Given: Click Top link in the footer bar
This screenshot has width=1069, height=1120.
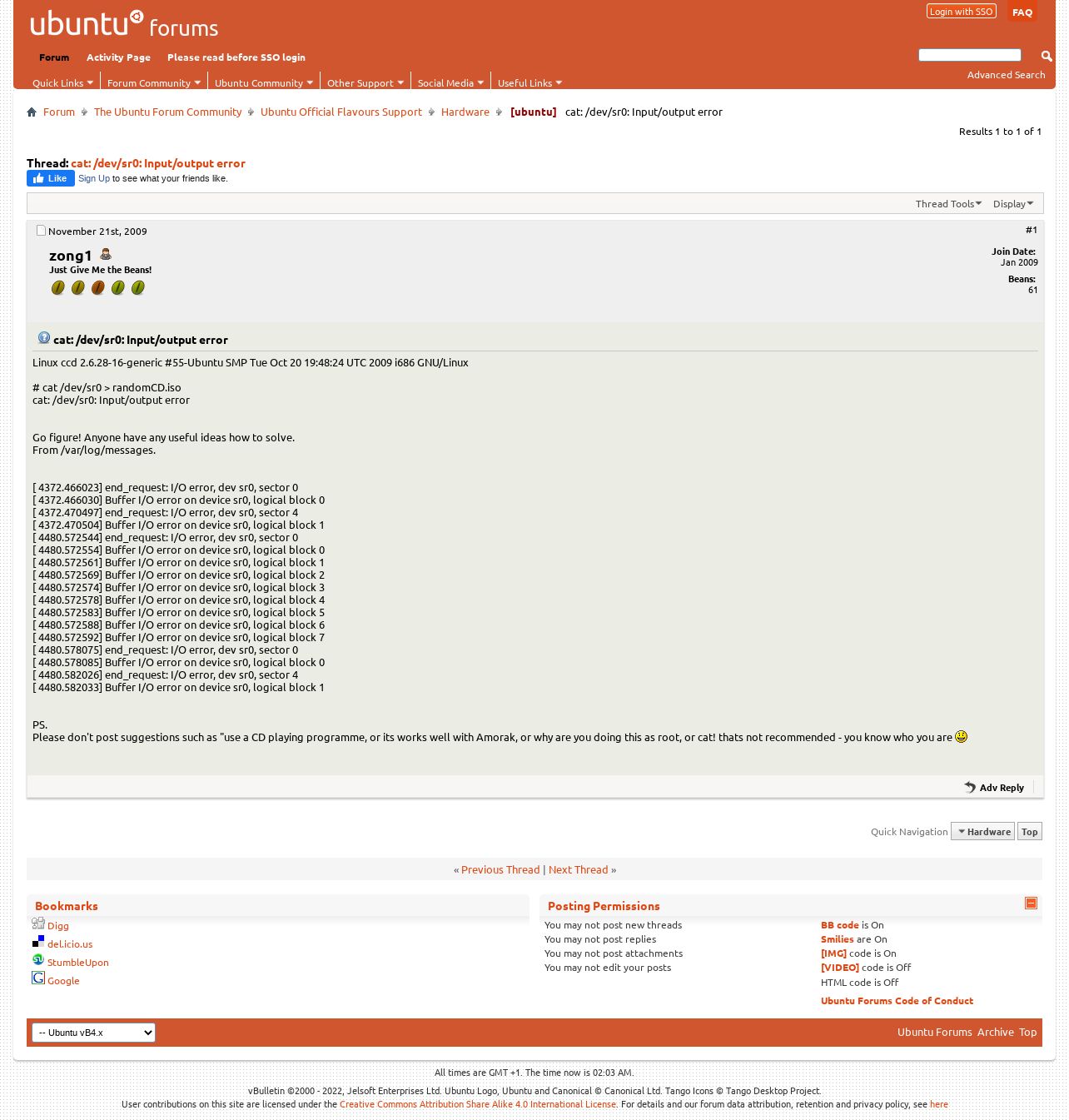Looking at the screenshot, I should (1028, 1032).
